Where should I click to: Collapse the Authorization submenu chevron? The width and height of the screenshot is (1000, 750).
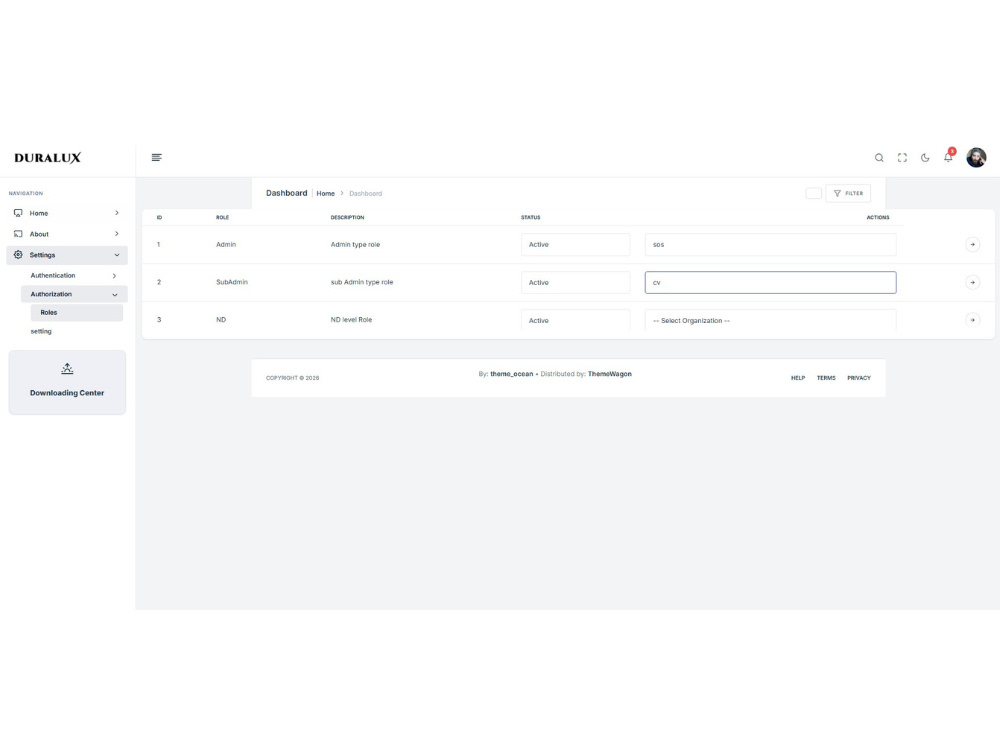(x=115, y=295)
